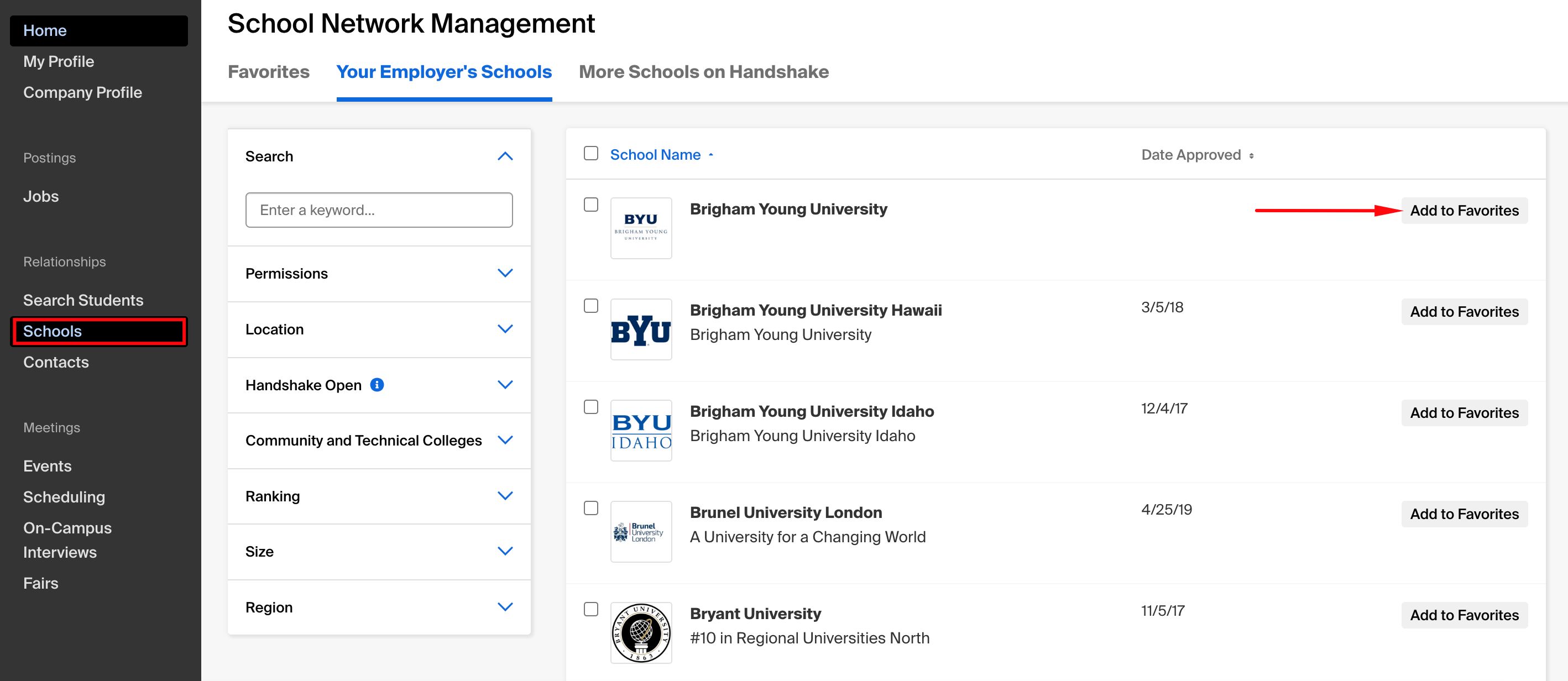Screen dimensions: 1568x681
Task: Collapse the Search filter section
Action: [x=505, y=156]
